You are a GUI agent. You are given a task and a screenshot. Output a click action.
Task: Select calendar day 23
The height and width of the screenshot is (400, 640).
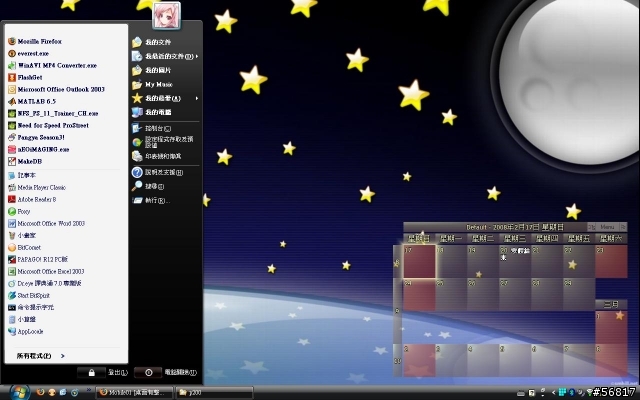tap(611, 262)
